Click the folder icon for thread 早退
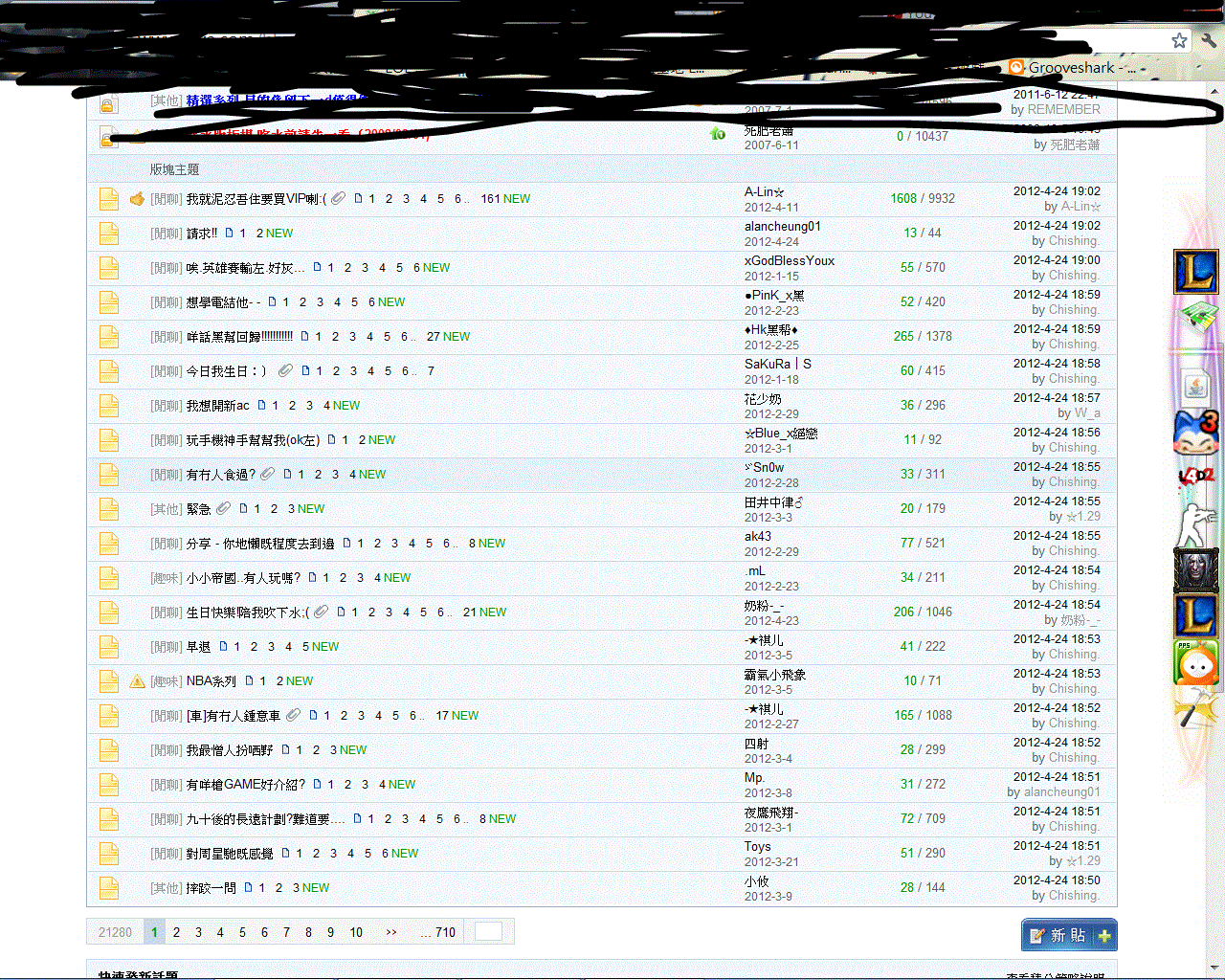 click(109, 647)
